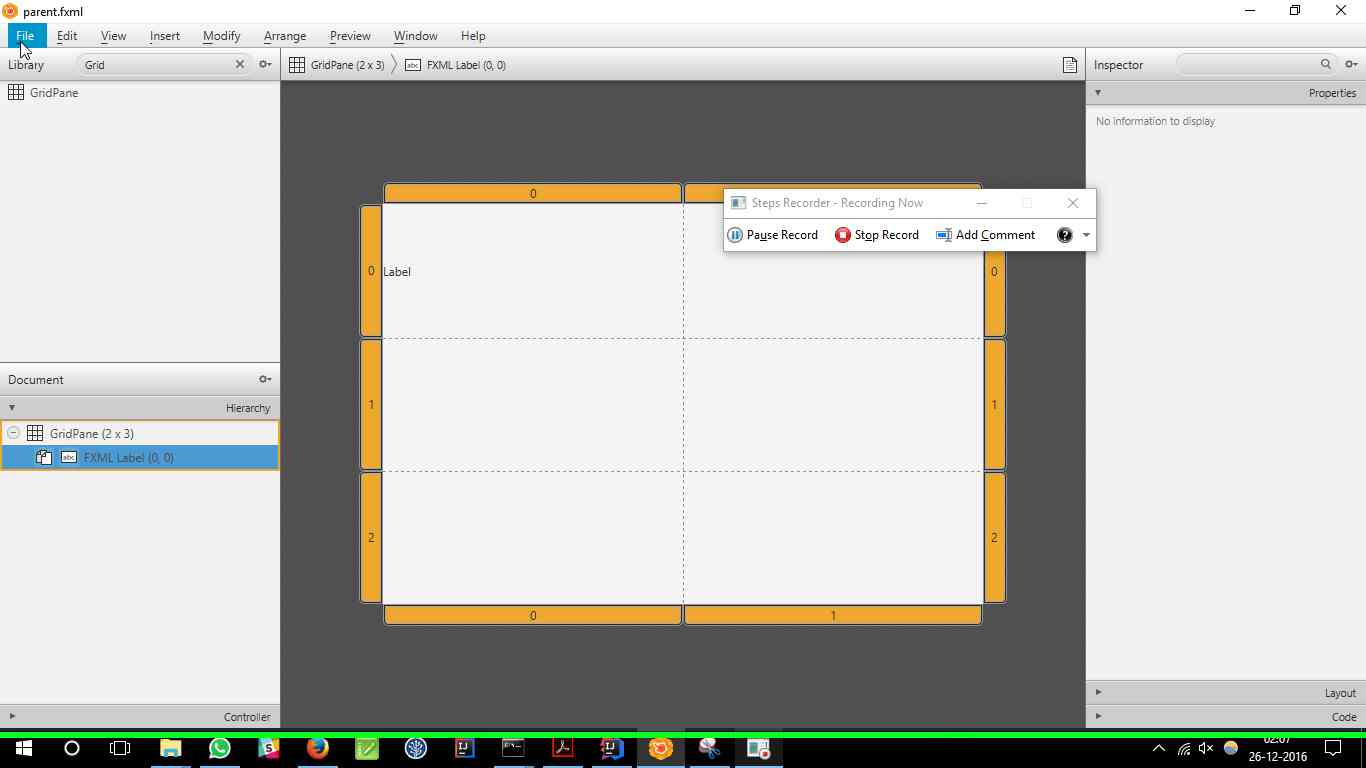
Task: Open the Document panel gear menu
Action: point(265,379)
